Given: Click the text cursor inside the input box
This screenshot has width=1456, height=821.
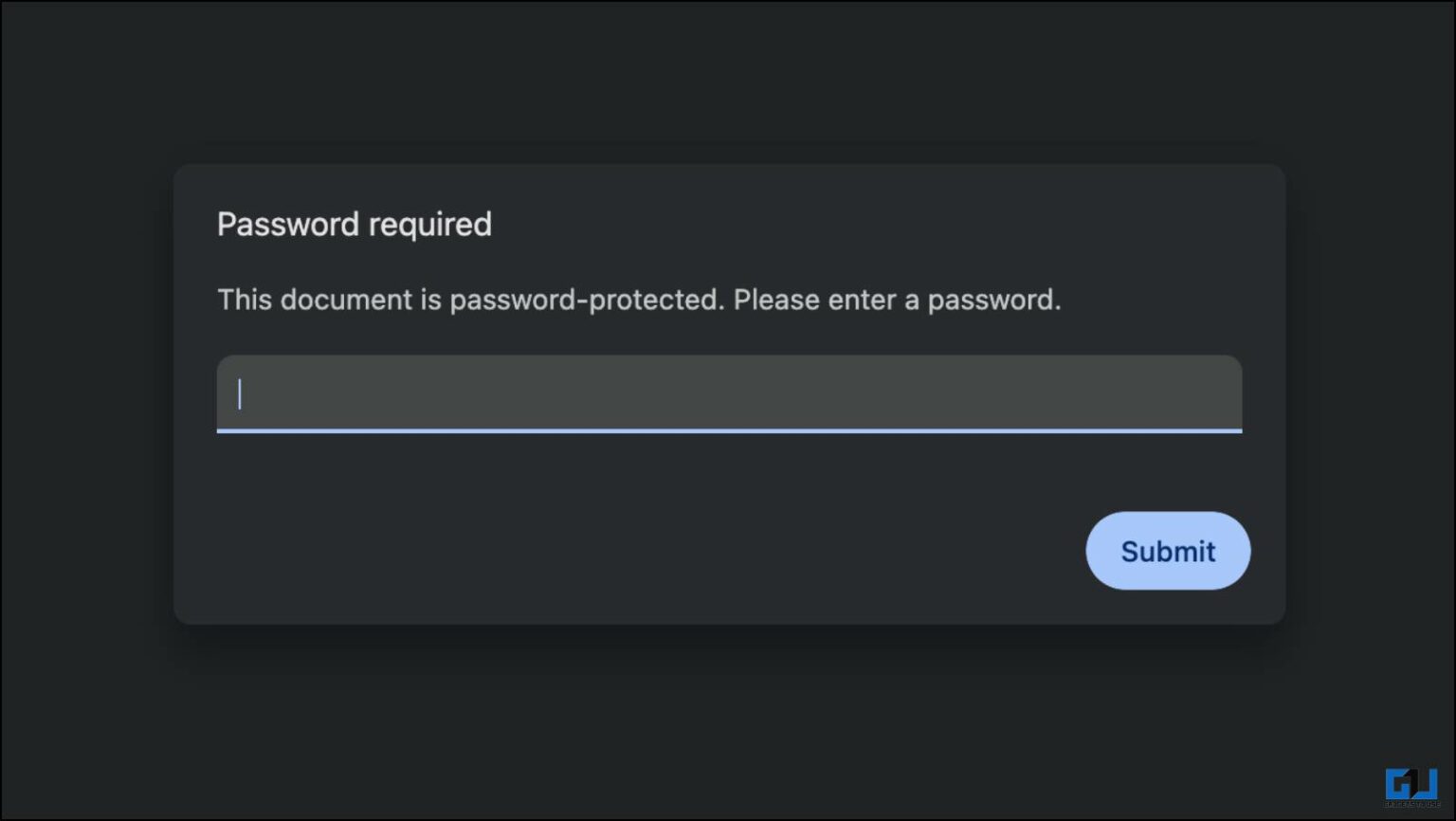Looking at the screenshot, I should click(x=240, y=393).
